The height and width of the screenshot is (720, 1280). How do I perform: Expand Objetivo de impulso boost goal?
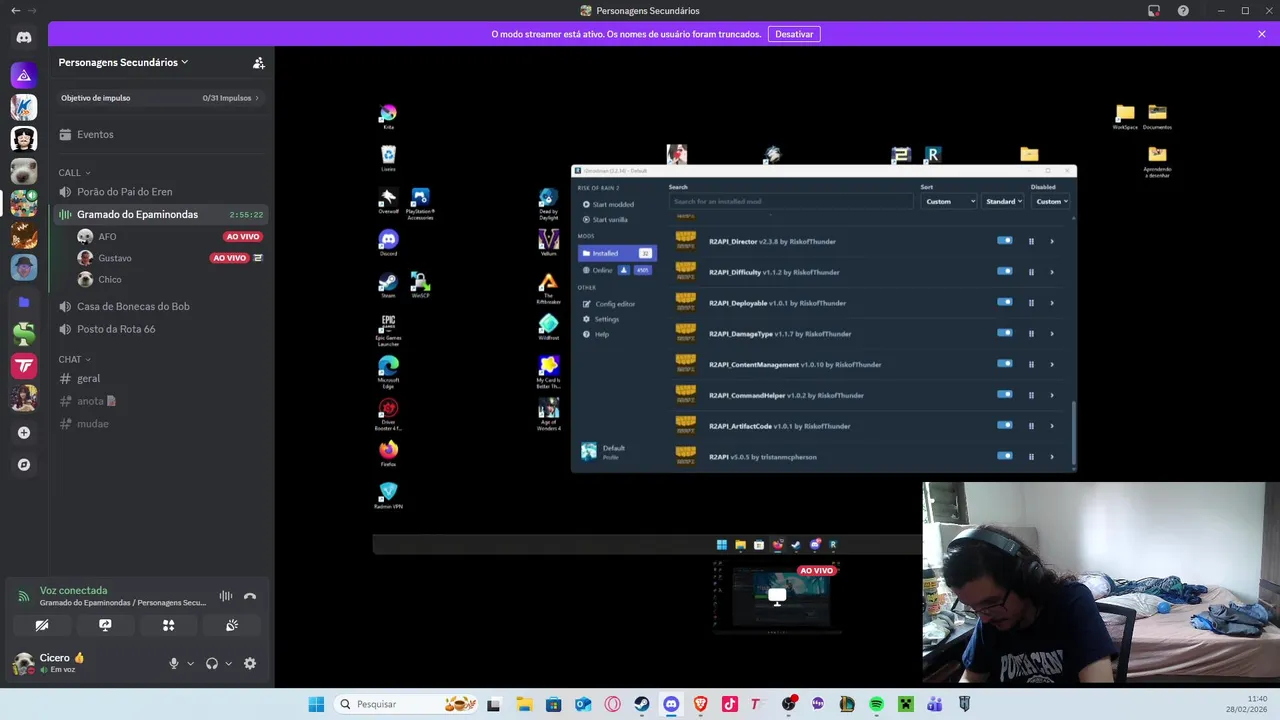tap(160, 98)
